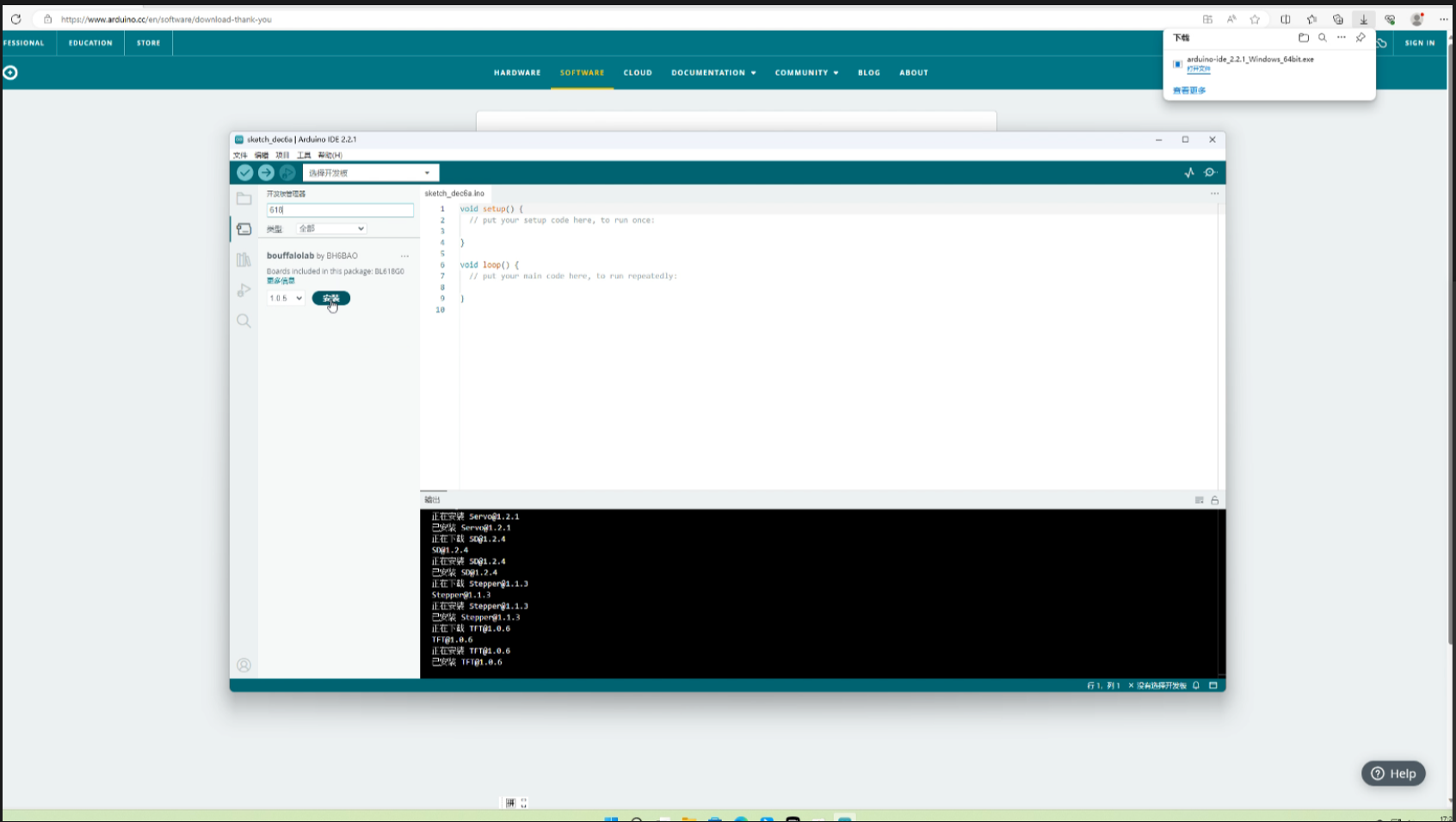Click the browser refresh icon
The height and width of the screenshot is (822, 1456).
15,19
